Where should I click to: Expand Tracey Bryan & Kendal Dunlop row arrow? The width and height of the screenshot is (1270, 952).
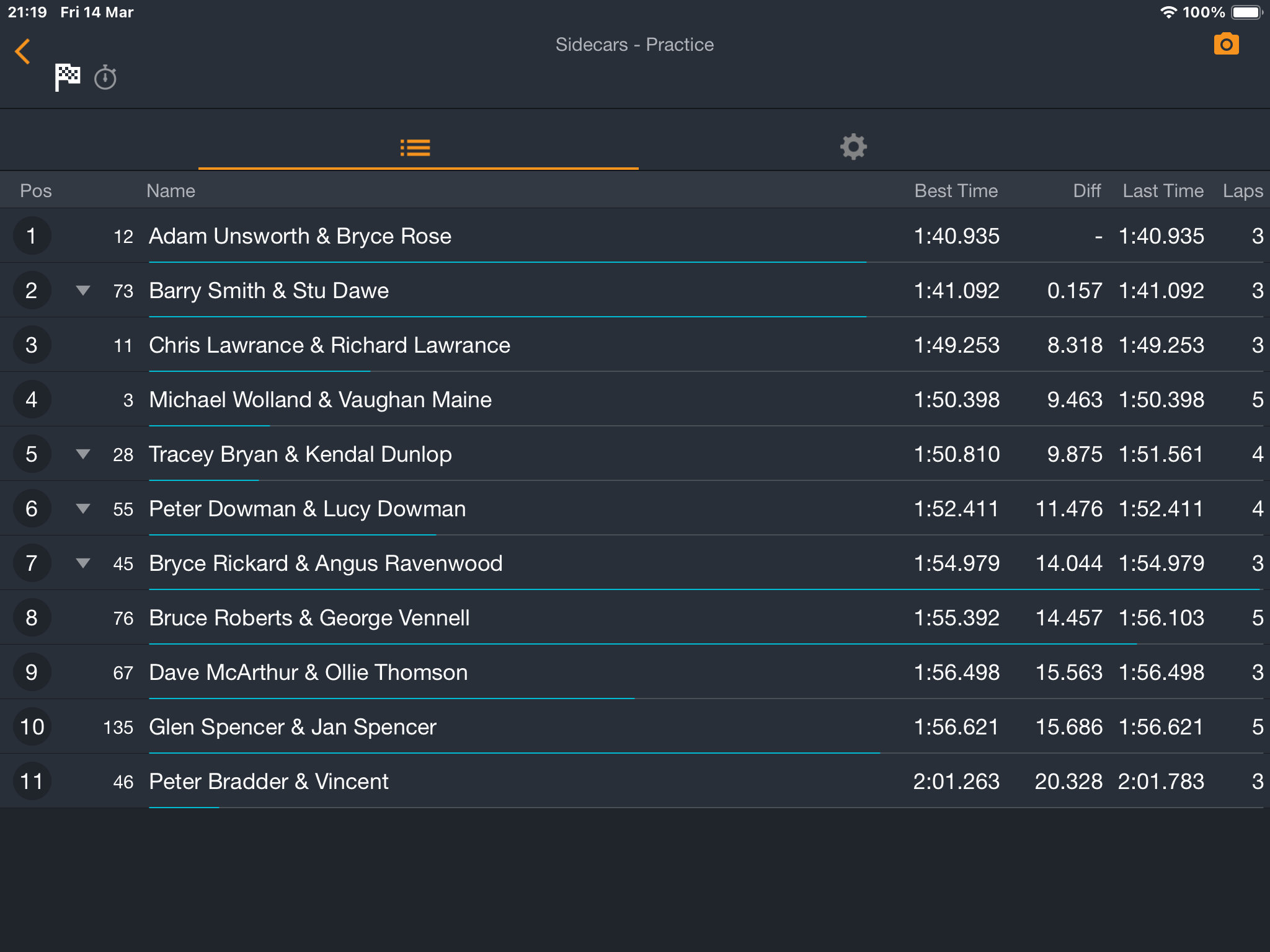83,454
